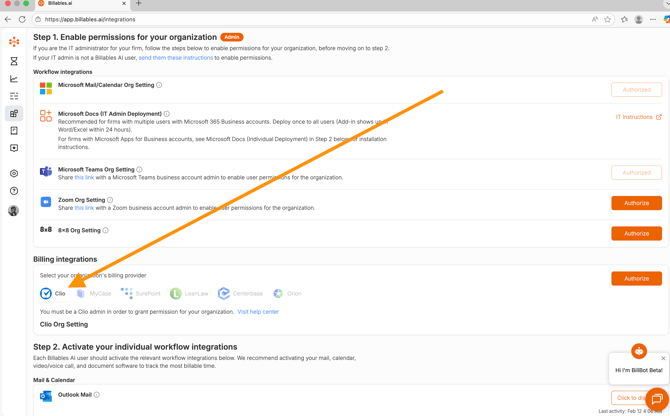Select Clio as billing provider
This screenshot has height=416, width=670.
pyautogui.click(x=53, y=294)
